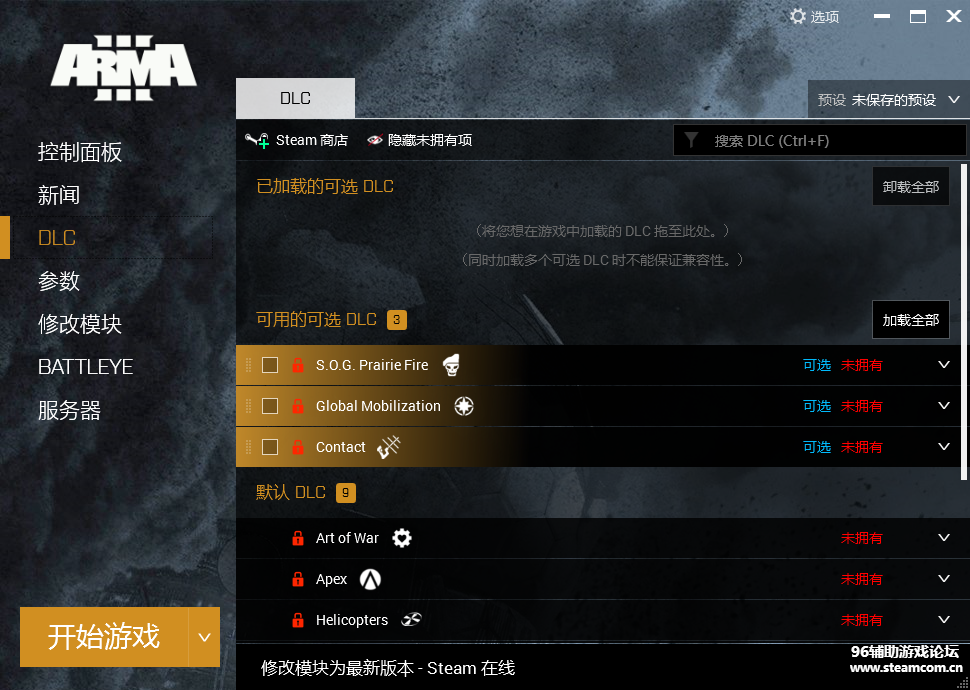Open the play game dropdown arrow
The image size is (970, 690).
point(204,637)
